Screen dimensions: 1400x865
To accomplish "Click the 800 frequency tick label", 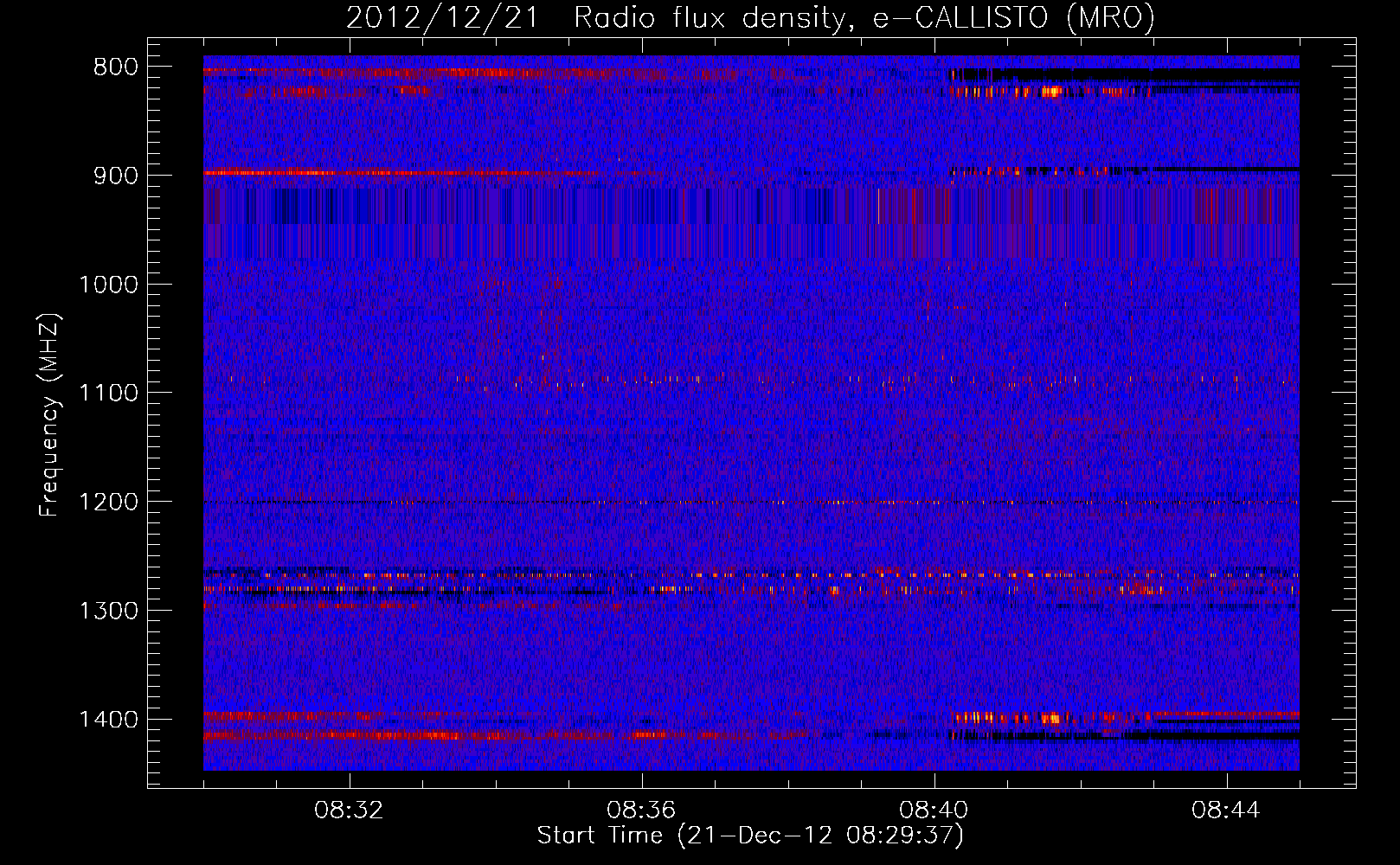I will click(117, 67).
